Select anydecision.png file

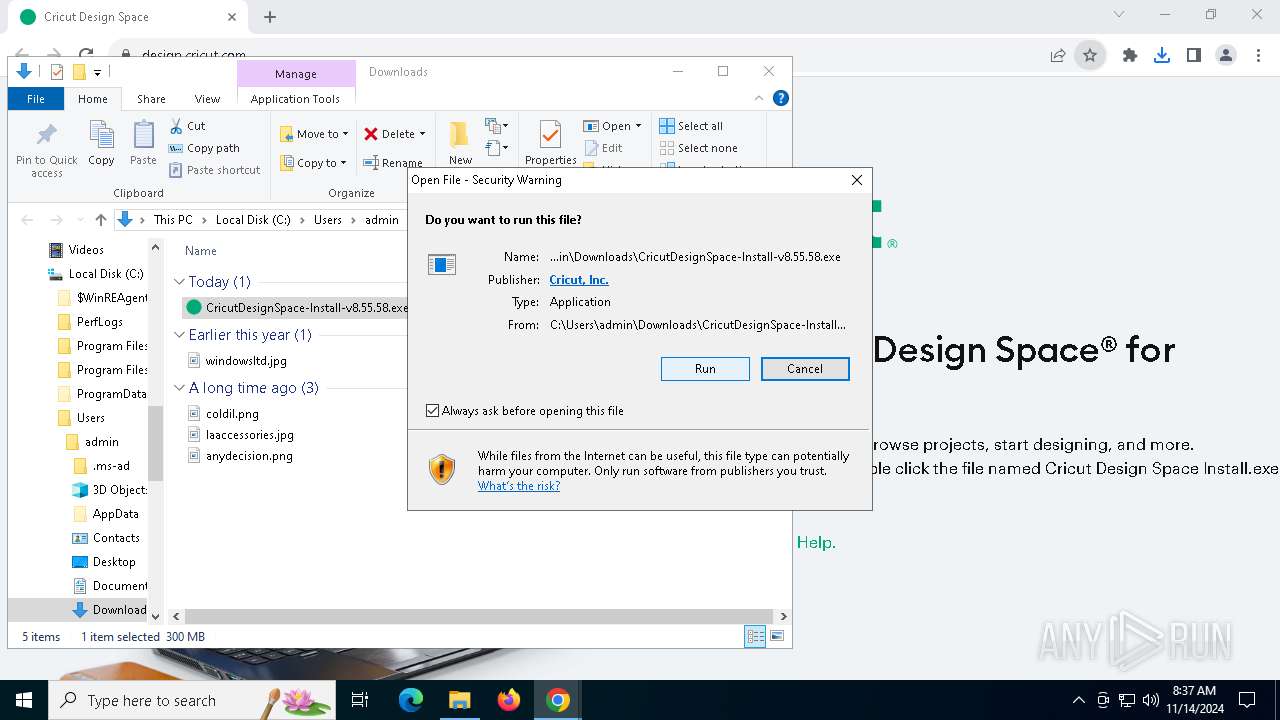249,456
